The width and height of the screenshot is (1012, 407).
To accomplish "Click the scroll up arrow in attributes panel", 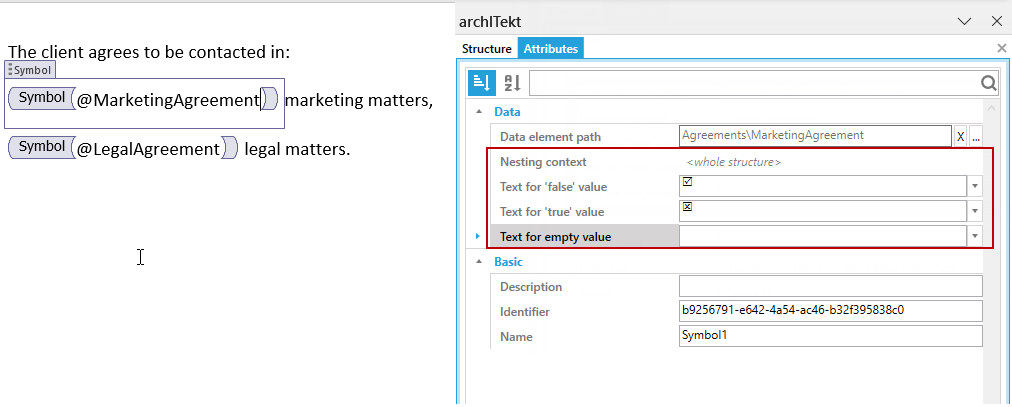I will (991, 108).
